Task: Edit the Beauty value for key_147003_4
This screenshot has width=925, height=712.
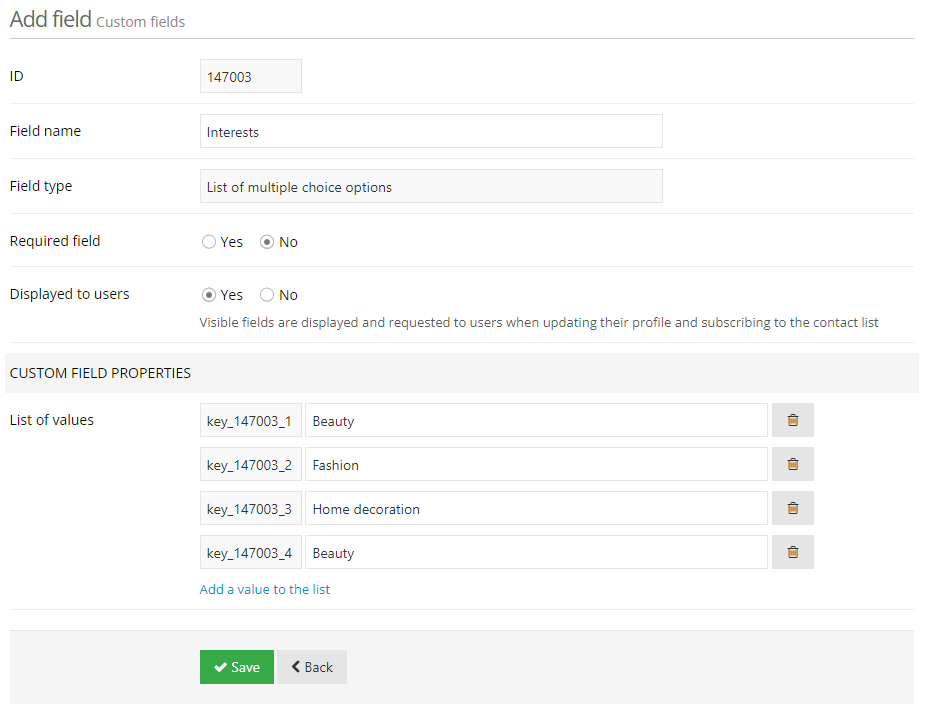Action: [x=536, y=552]
